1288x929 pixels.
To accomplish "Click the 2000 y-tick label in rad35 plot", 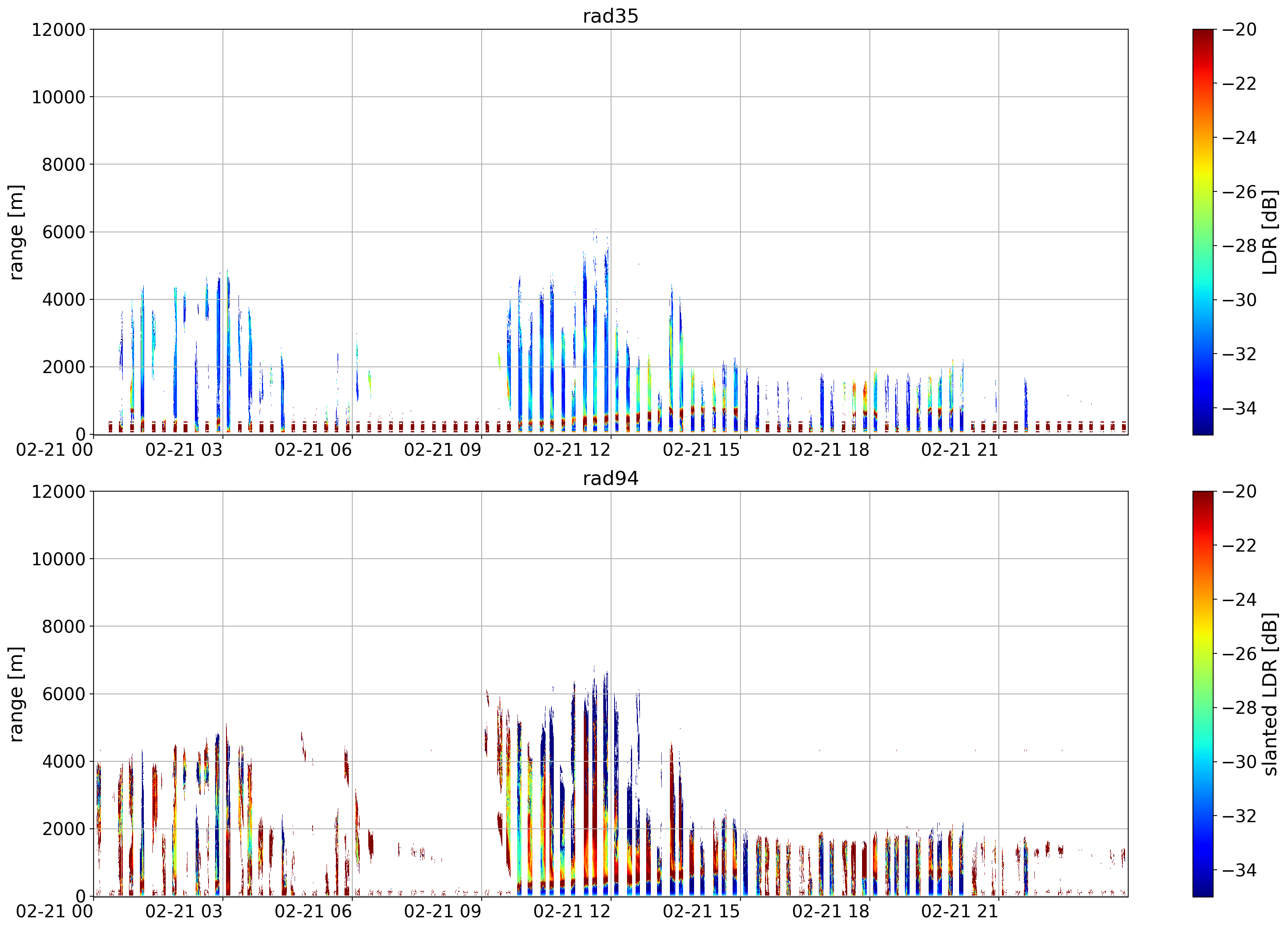I will [x=64, y=367].
